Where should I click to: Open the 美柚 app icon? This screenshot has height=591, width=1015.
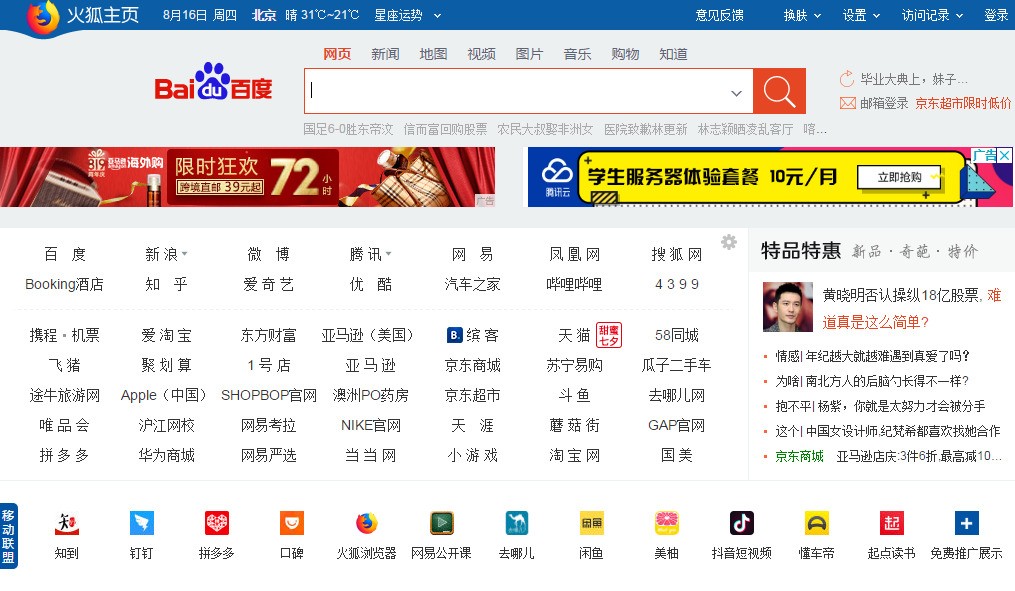point(667,524)
